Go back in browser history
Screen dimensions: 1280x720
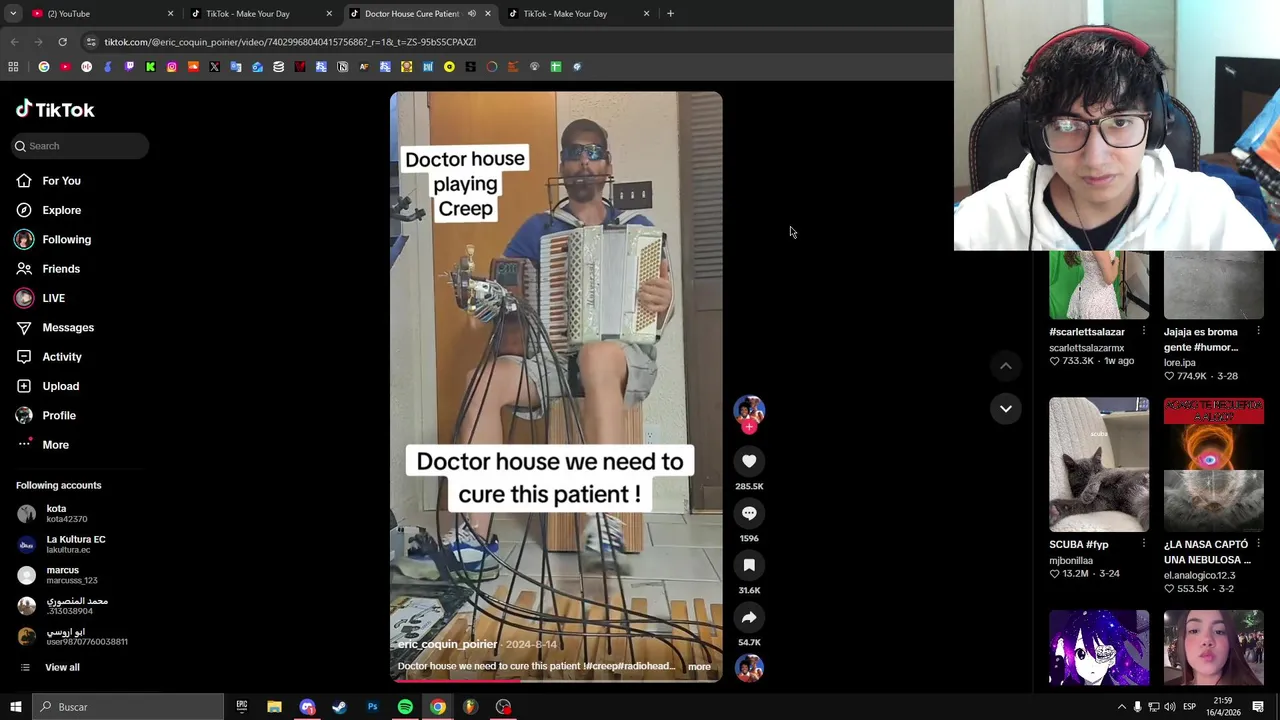[14, 42]
